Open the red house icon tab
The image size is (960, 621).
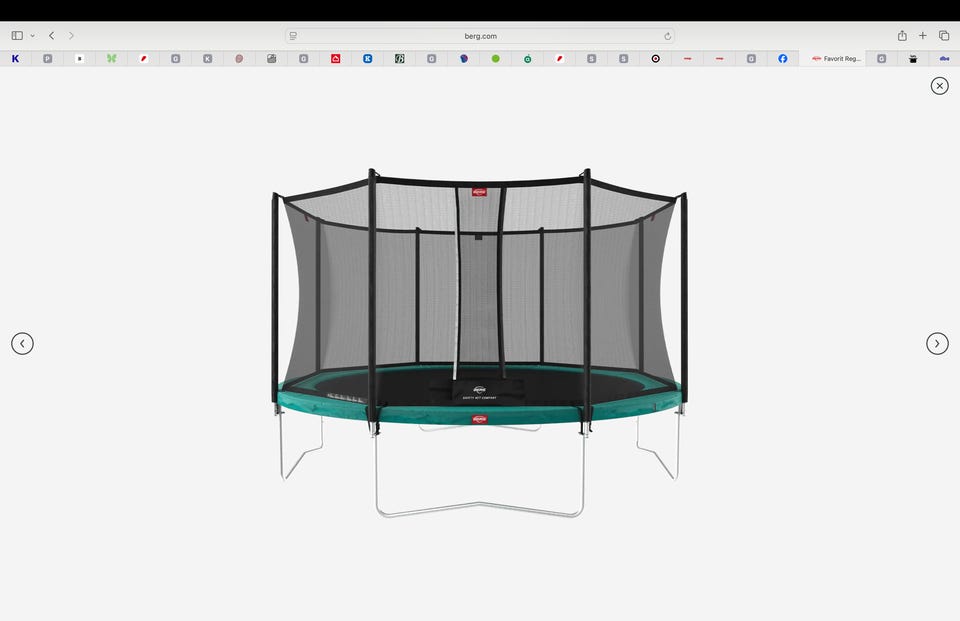point(336,59)
